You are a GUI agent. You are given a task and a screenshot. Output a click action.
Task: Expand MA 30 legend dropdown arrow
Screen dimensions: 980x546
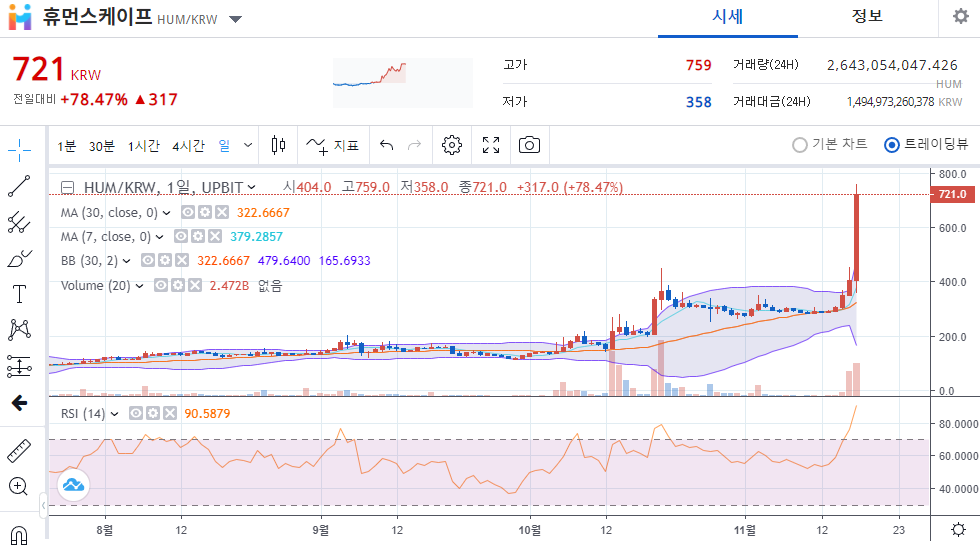[x=166, y=213]
